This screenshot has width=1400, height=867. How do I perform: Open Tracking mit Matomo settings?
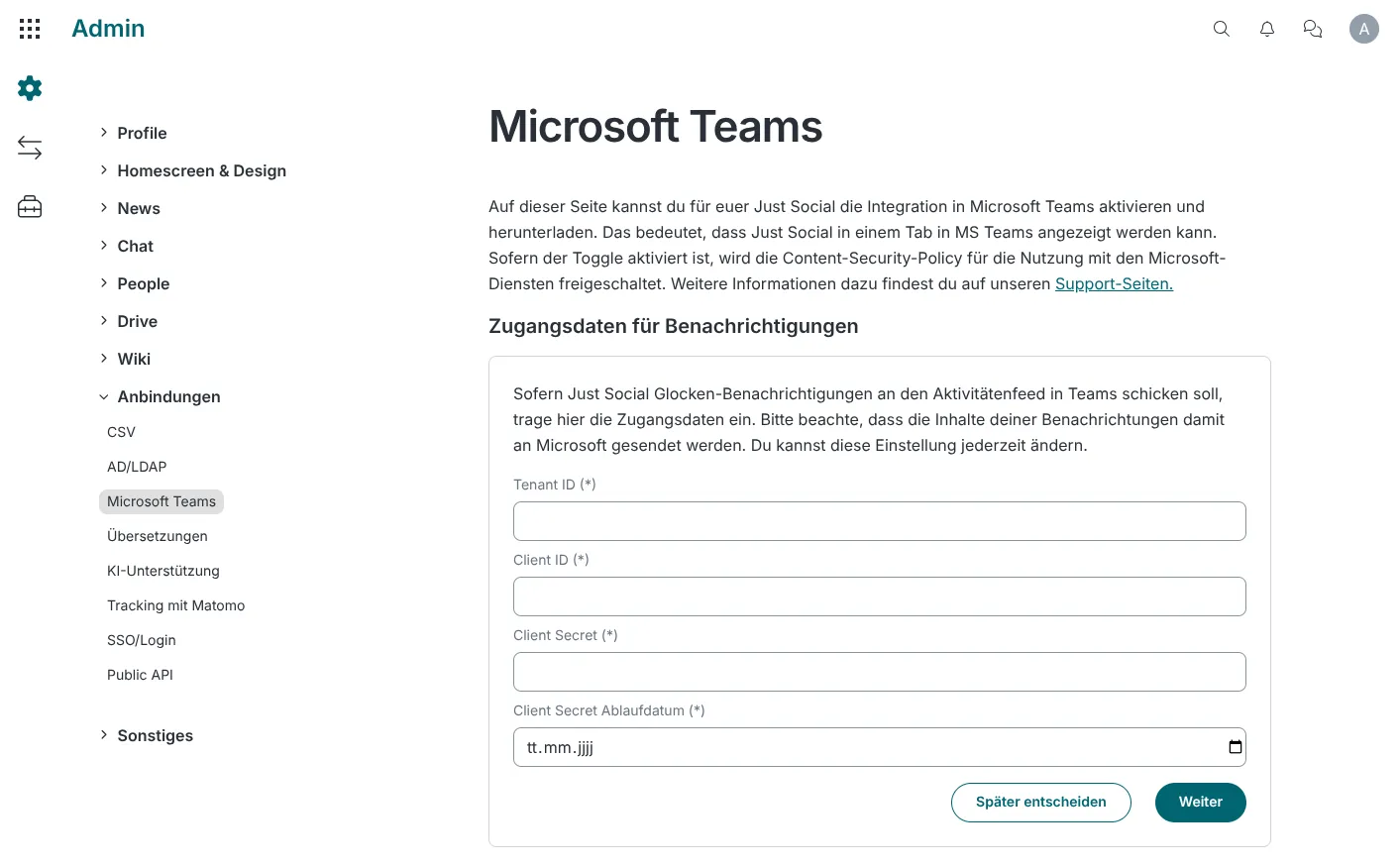176,605
